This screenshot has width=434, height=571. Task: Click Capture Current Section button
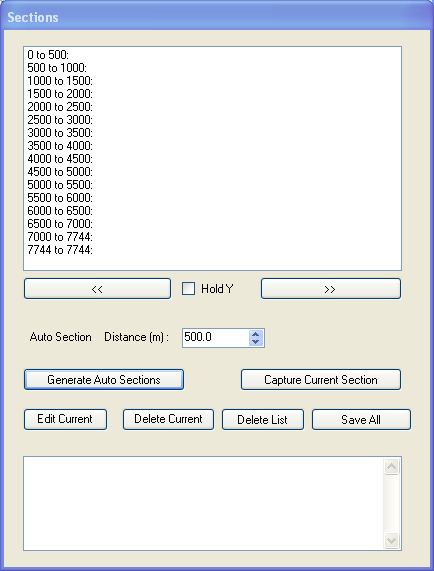pyautogui.click(x=321, y=380)
